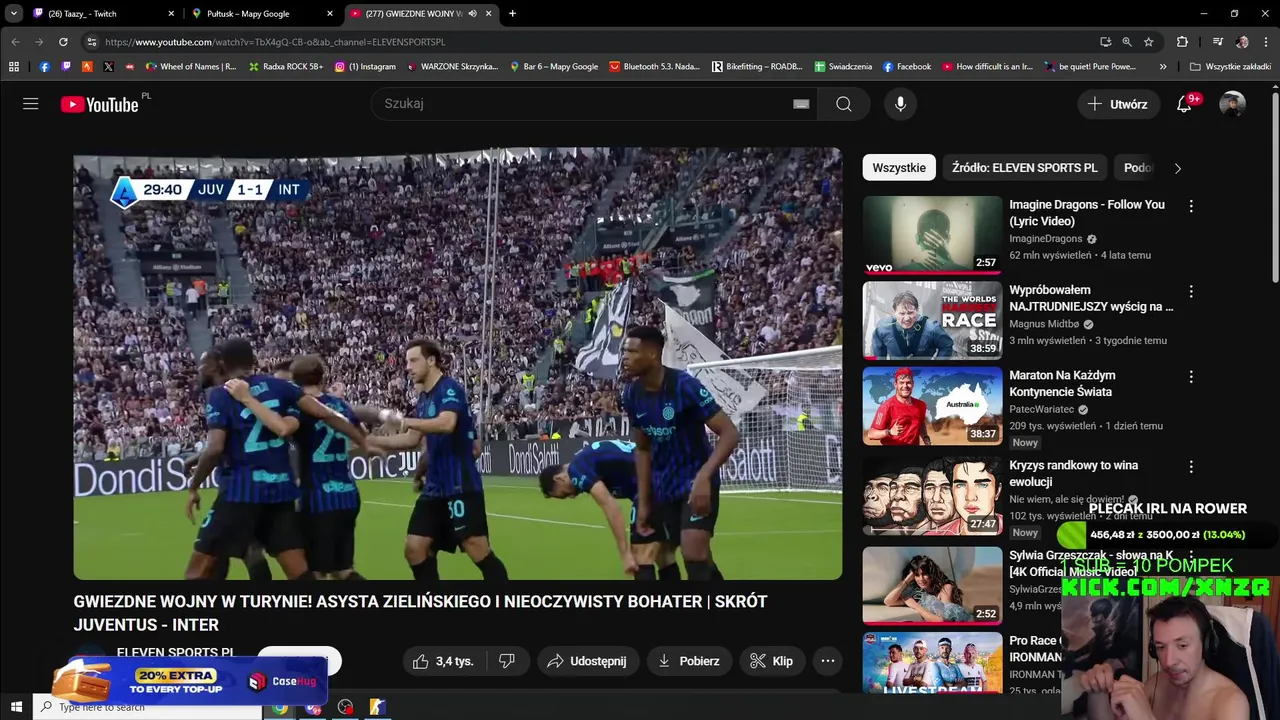
Task: Open the Chrome profile avatar
Action: tap(1242, 42)
